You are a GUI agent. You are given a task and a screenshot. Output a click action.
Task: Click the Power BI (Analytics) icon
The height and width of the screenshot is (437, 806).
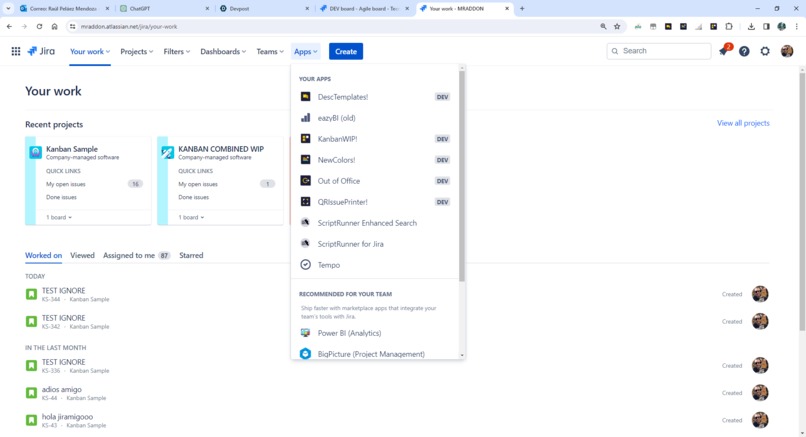point(305,333)
